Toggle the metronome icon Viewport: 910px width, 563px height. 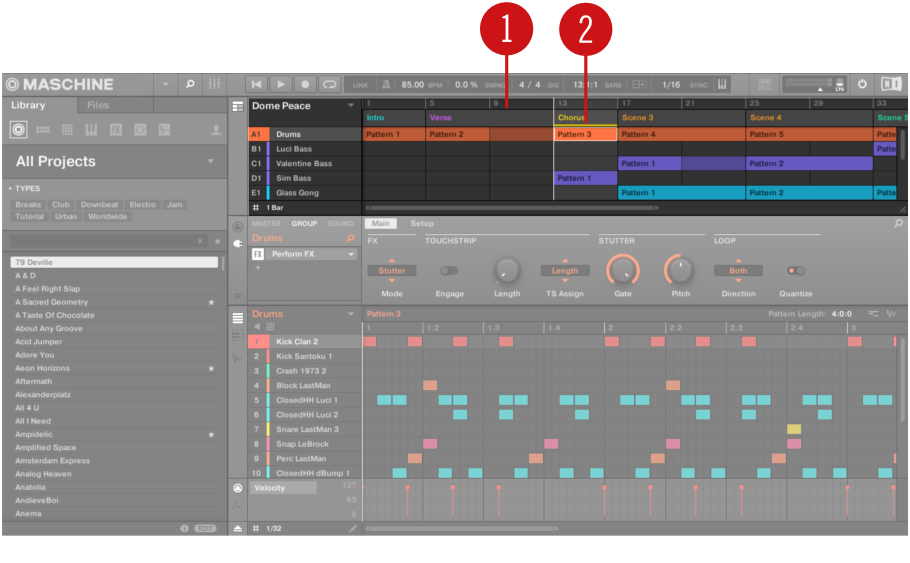tap(385, 85)
